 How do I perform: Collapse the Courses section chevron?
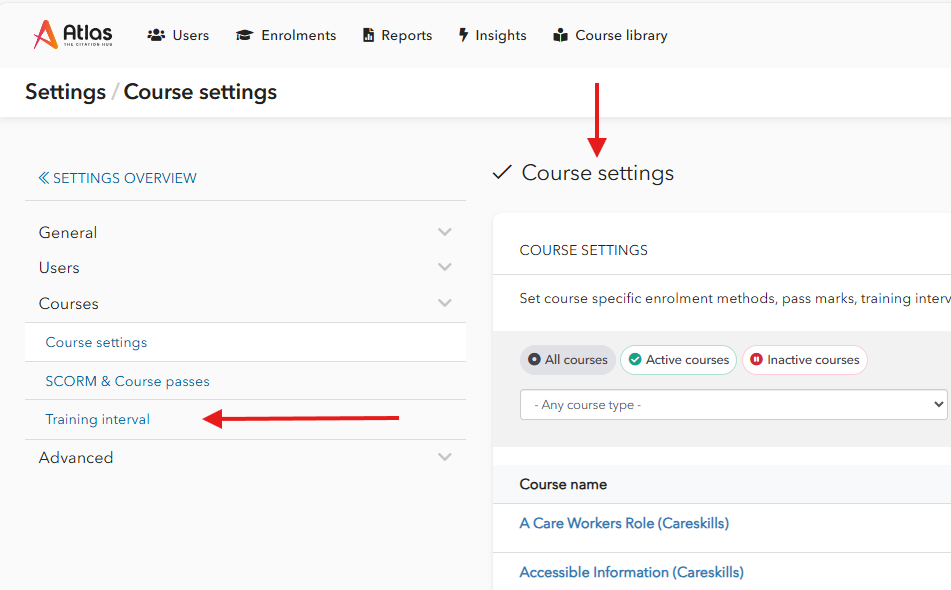(445, 303)
